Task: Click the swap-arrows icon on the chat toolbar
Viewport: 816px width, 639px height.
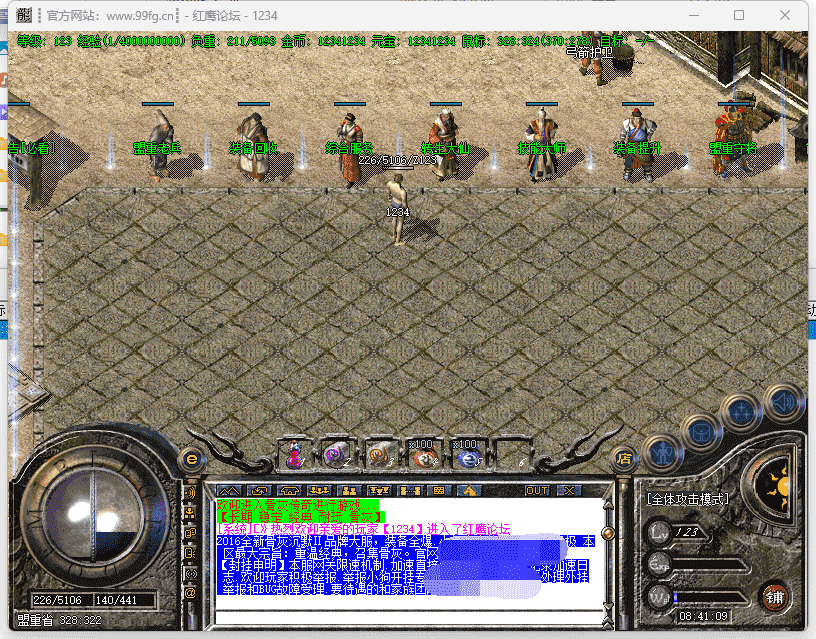Action: [x=259, y=491]
